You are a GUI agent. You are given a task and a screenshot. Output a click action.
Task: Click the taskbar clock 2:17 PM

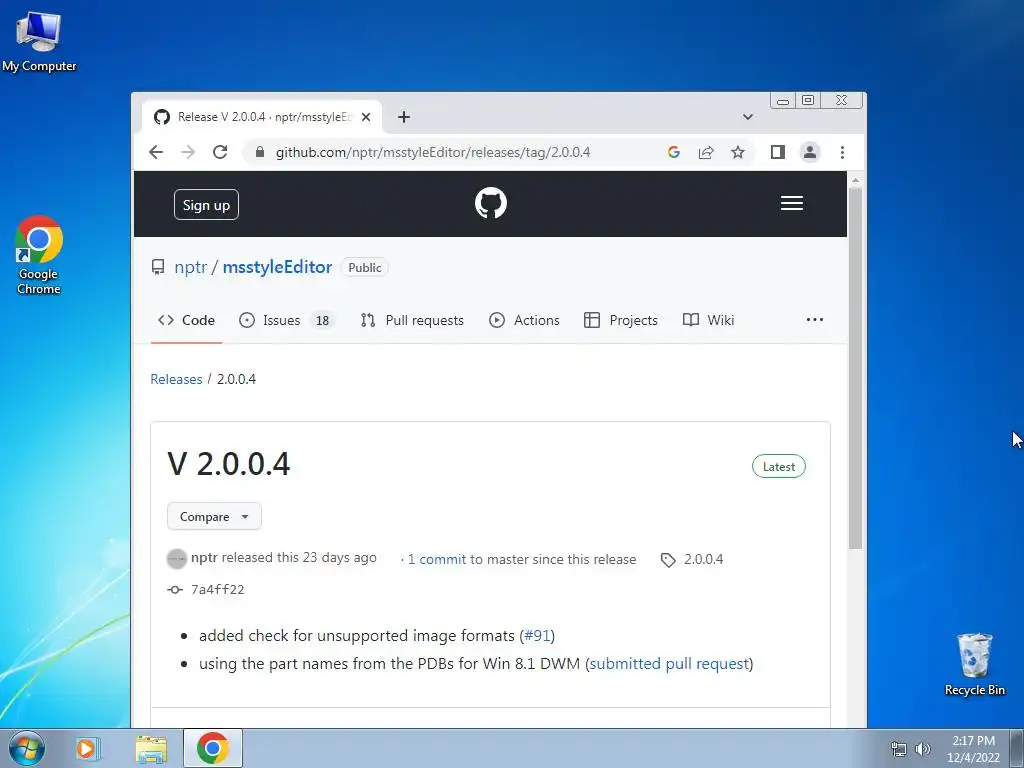(x=973, y=749)
